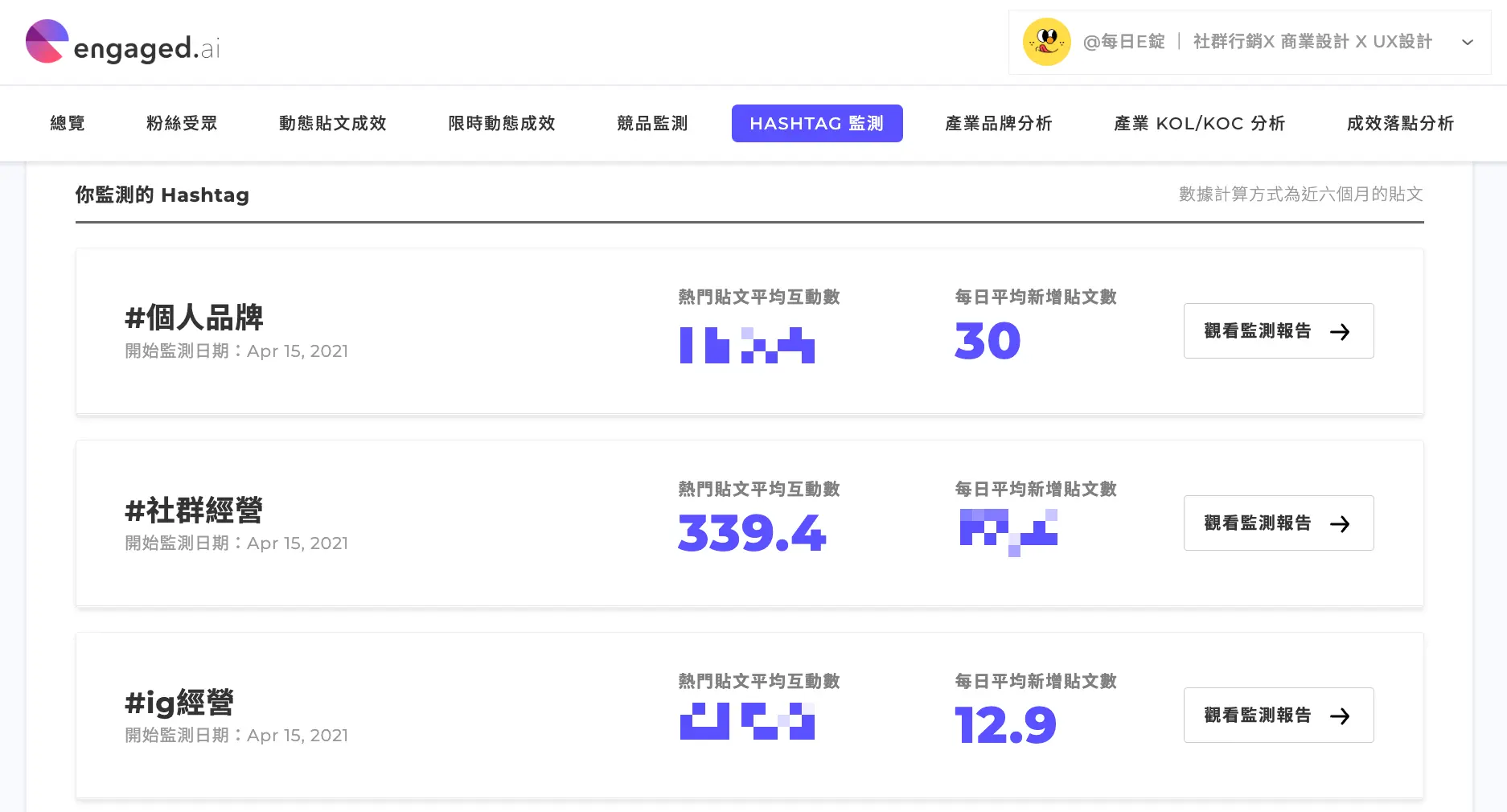Click the value 339.4 for #社群經營
Screen dimensions: 1507x812
[752, 533]
